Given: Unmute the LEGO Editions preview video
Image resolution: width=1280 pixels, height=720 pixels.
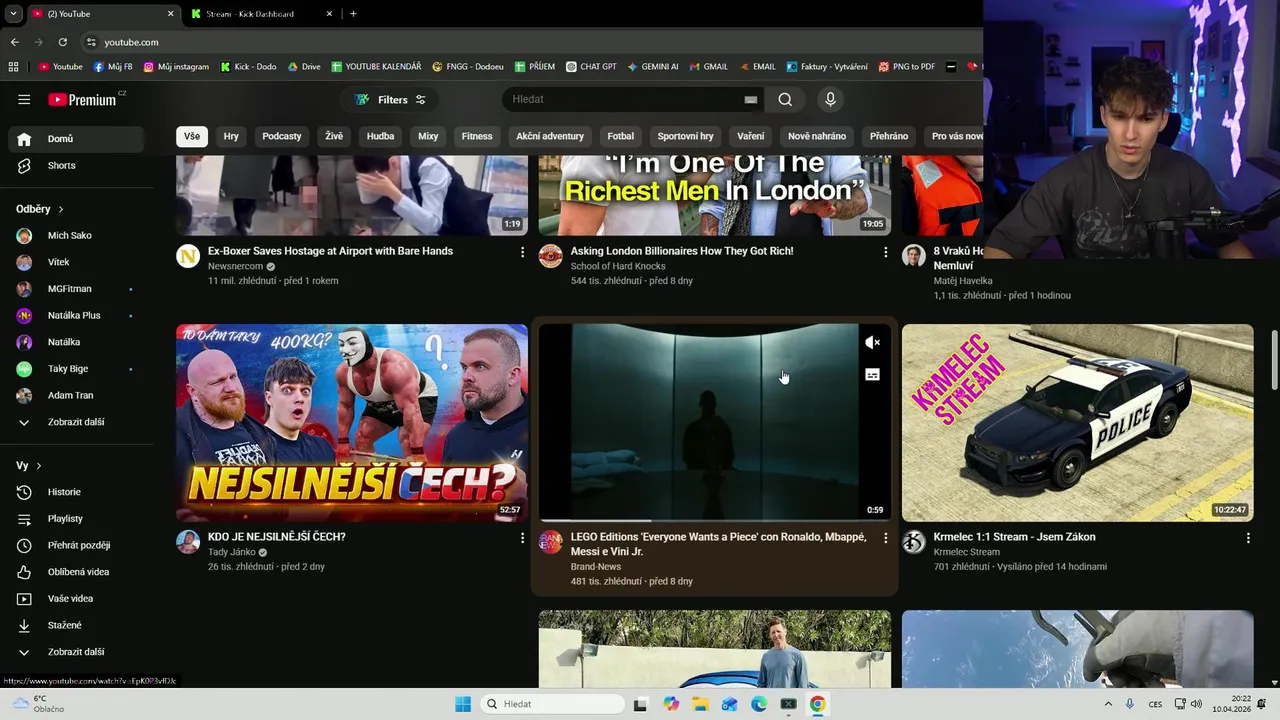Looking at the screenshot, I should [872, 343].
